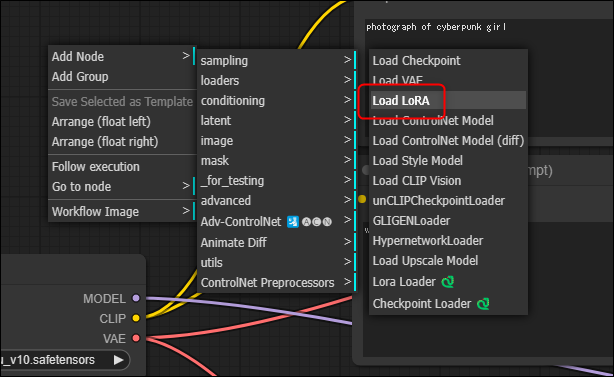
Task: Add a Load Upscale Model node
Action: 448,260
